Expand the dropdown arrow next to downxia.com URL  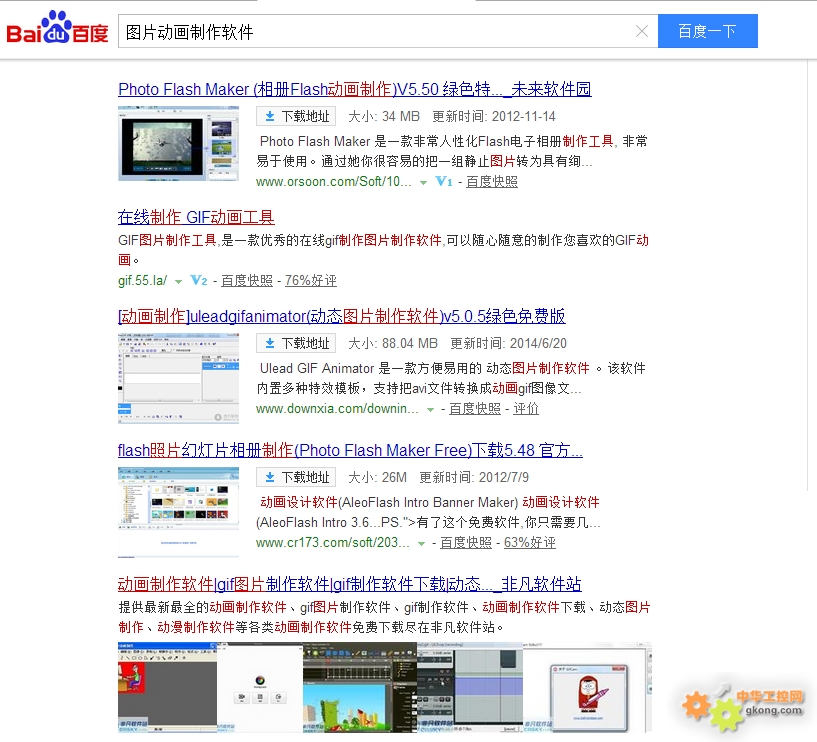(x=430, y=410)
